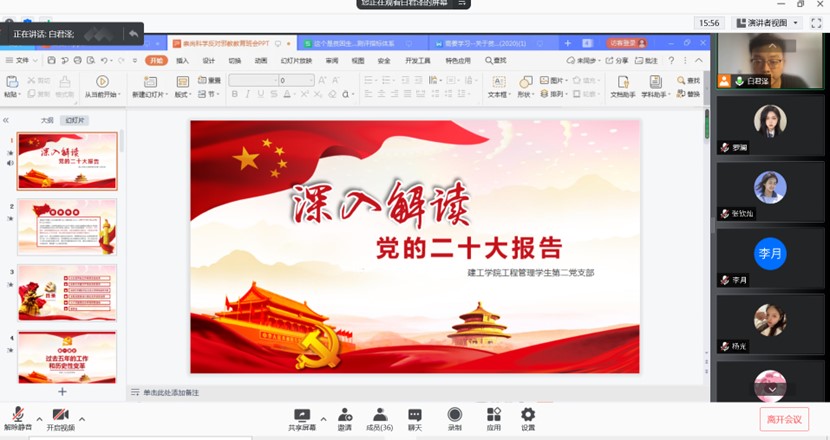Screen dimensions: 830x440
Task: Select slide 3 thumbnail in the panel
Action: [67, 293]
